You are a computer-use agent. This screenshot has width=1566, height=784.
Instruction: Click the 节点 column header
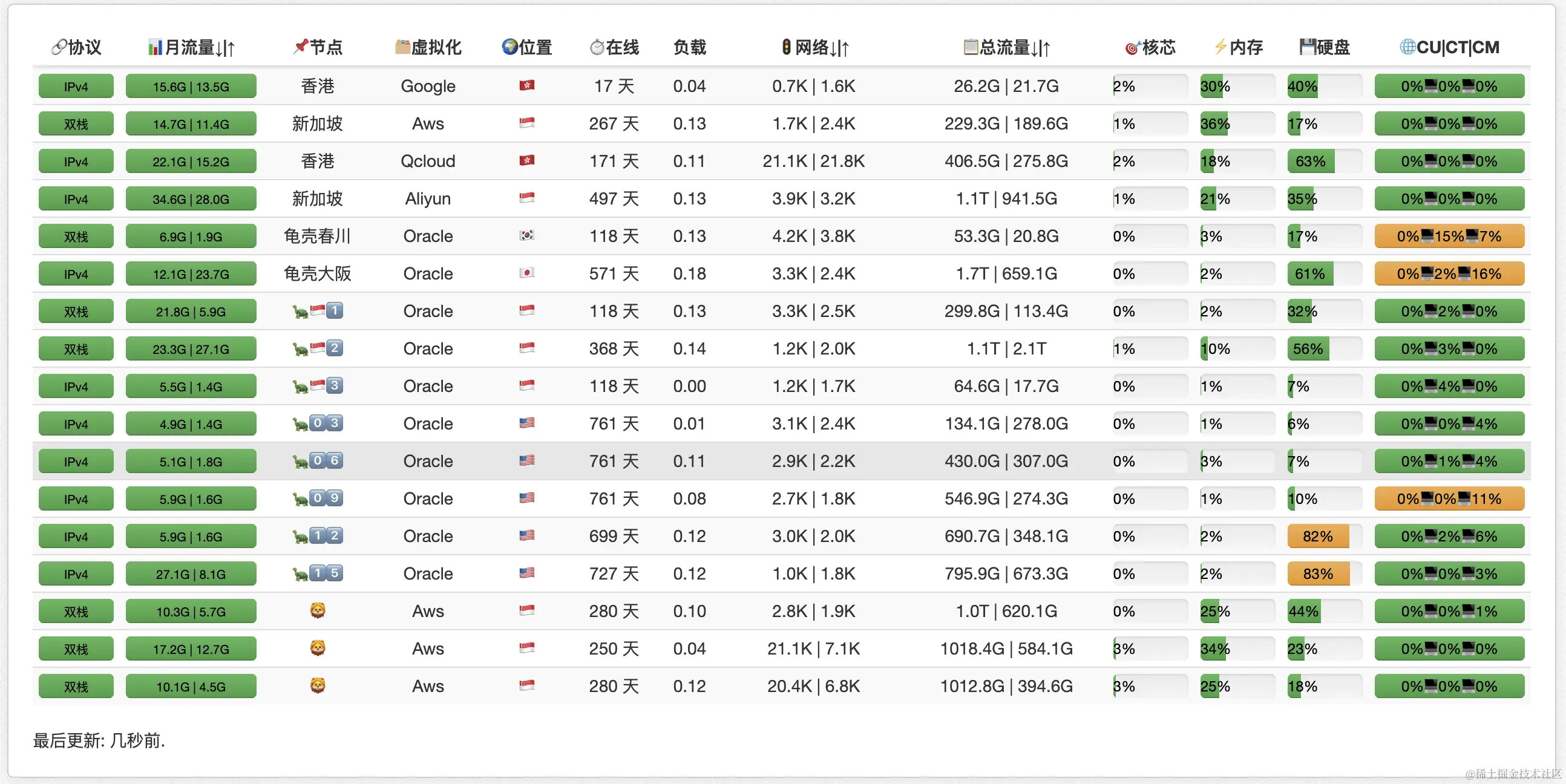(317, 47)
